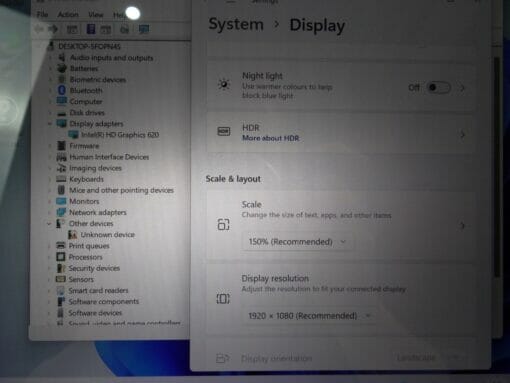This screenshot has width=510, height=383.
Task: Open the 1920 × 1080 resolution dropdown
Action: point(310,315)
